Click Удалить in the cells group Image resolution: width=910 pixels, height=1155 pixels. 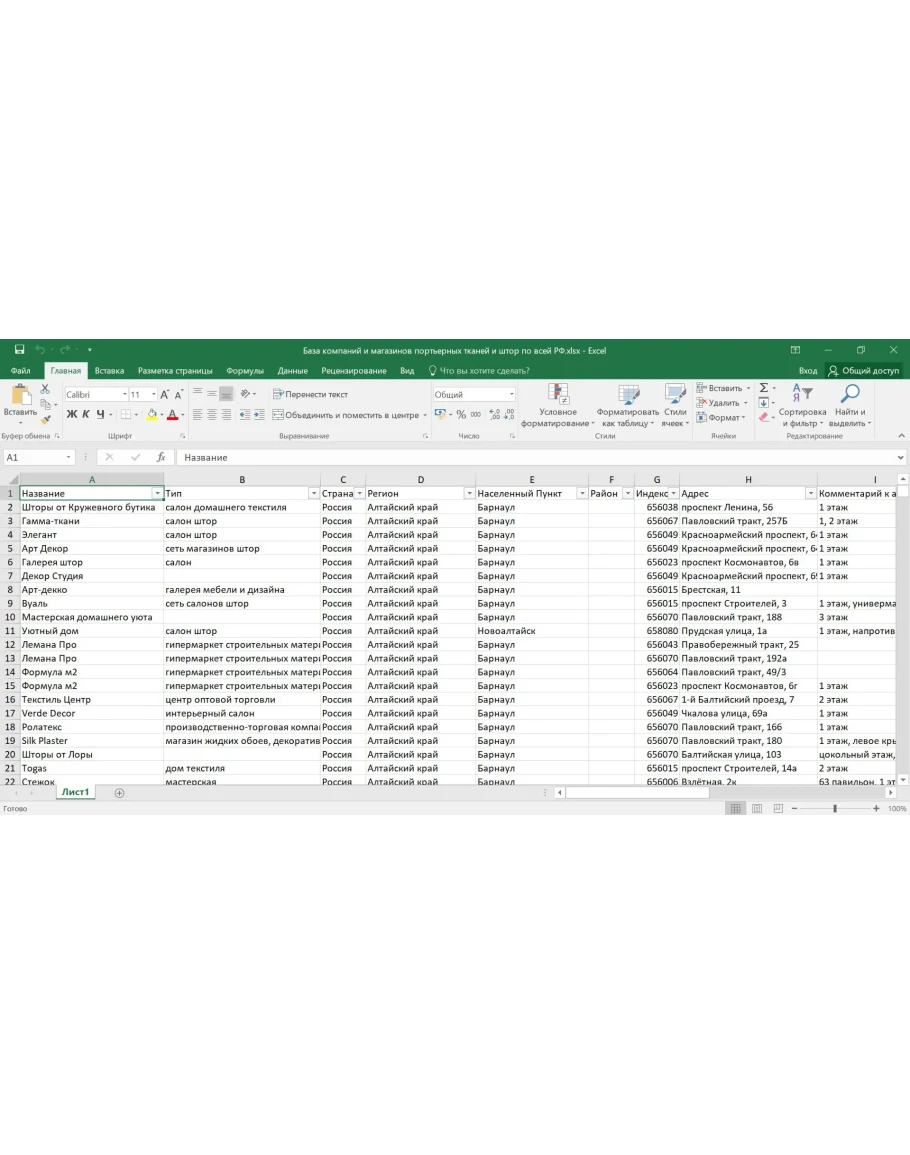721,403
